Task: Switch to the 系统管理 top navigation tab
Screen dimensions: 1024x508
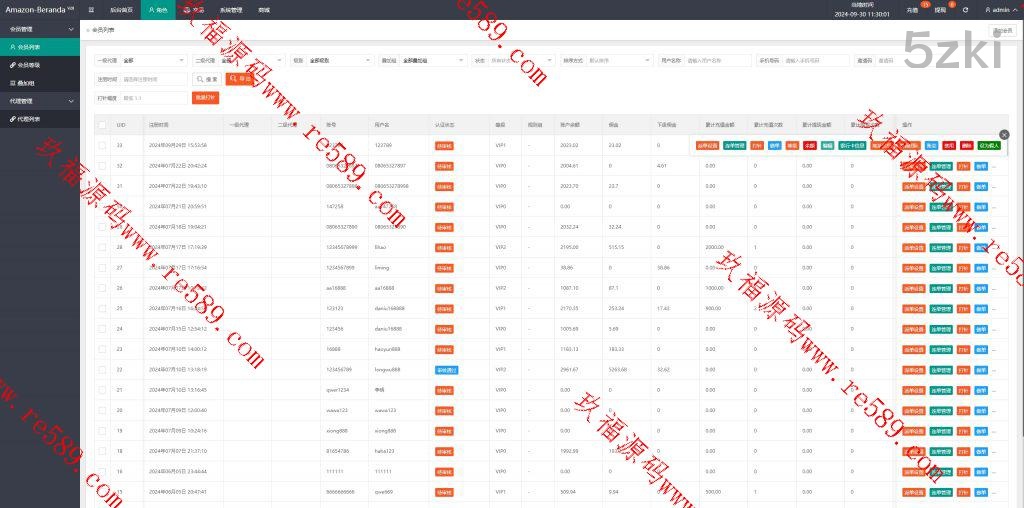Action: click(231, 10)
